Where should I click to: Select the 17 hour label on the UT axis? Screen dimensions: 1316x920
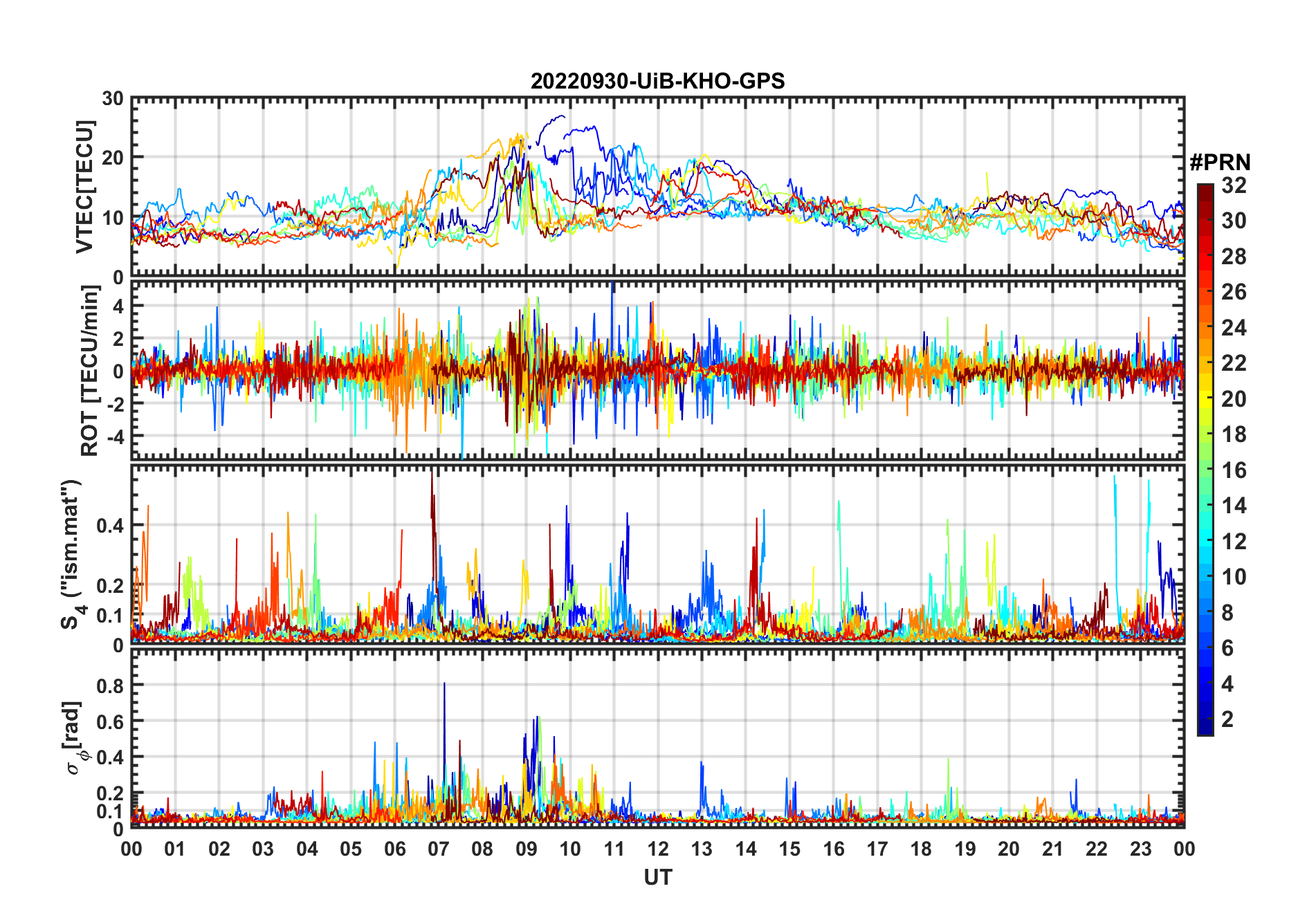coord(877,849)
